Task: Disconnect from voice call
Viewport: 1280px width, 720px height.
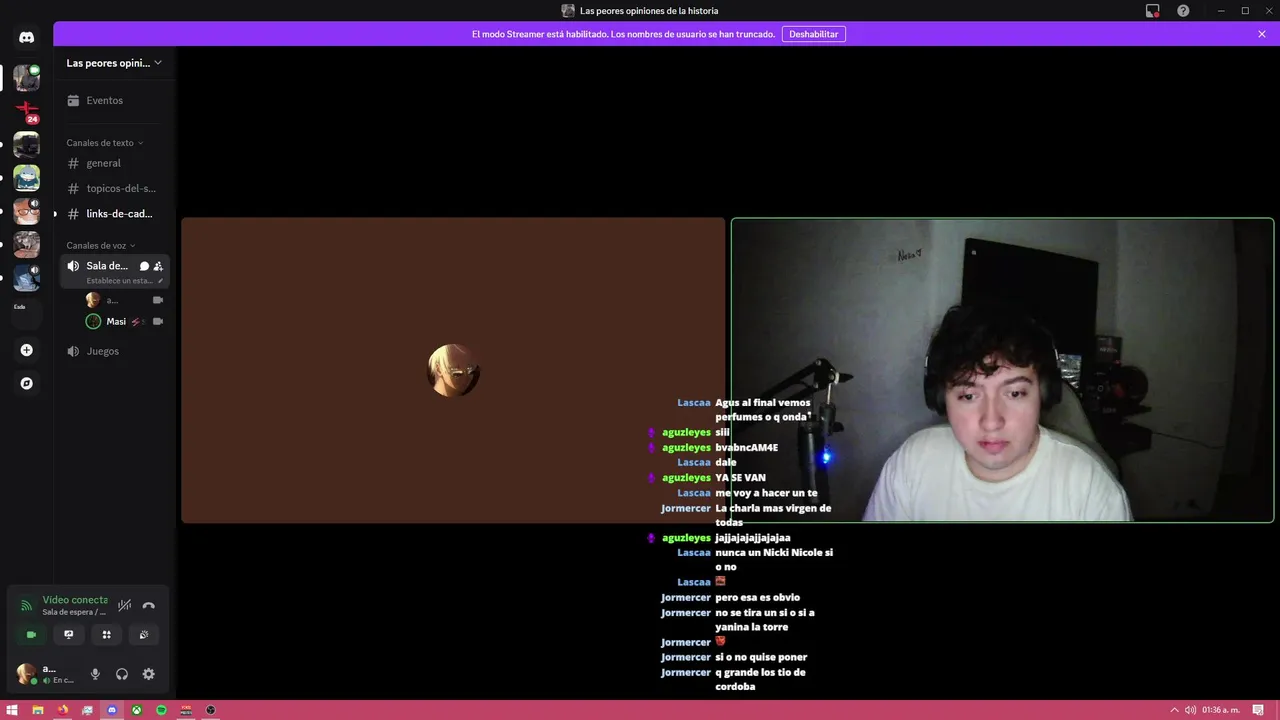Action: [x=149, y=605]
